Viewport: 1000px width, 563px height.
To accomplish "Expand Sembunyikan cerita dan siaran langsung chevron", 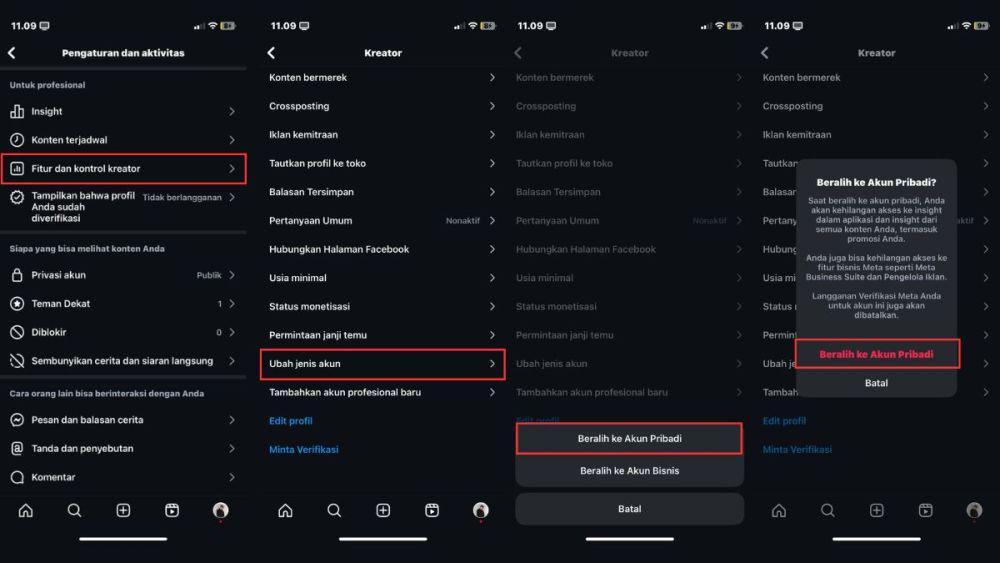I will [232, 361].
